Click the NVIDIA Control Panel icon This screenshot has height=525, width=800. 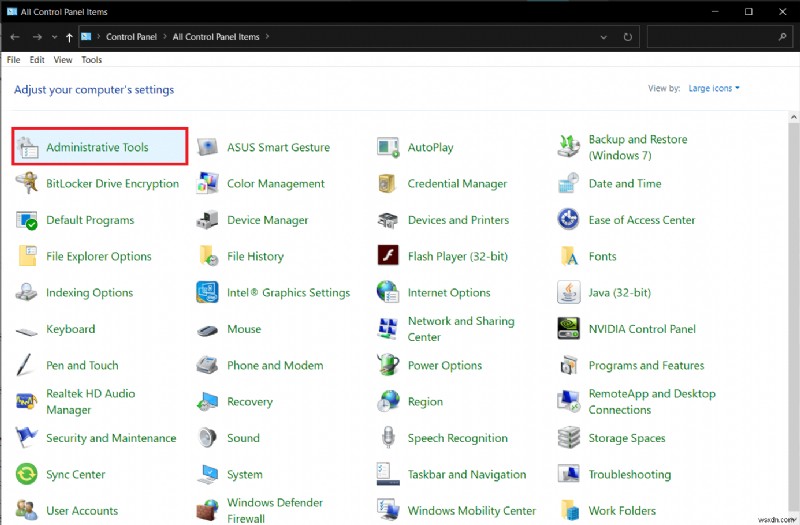click(569, 329)
